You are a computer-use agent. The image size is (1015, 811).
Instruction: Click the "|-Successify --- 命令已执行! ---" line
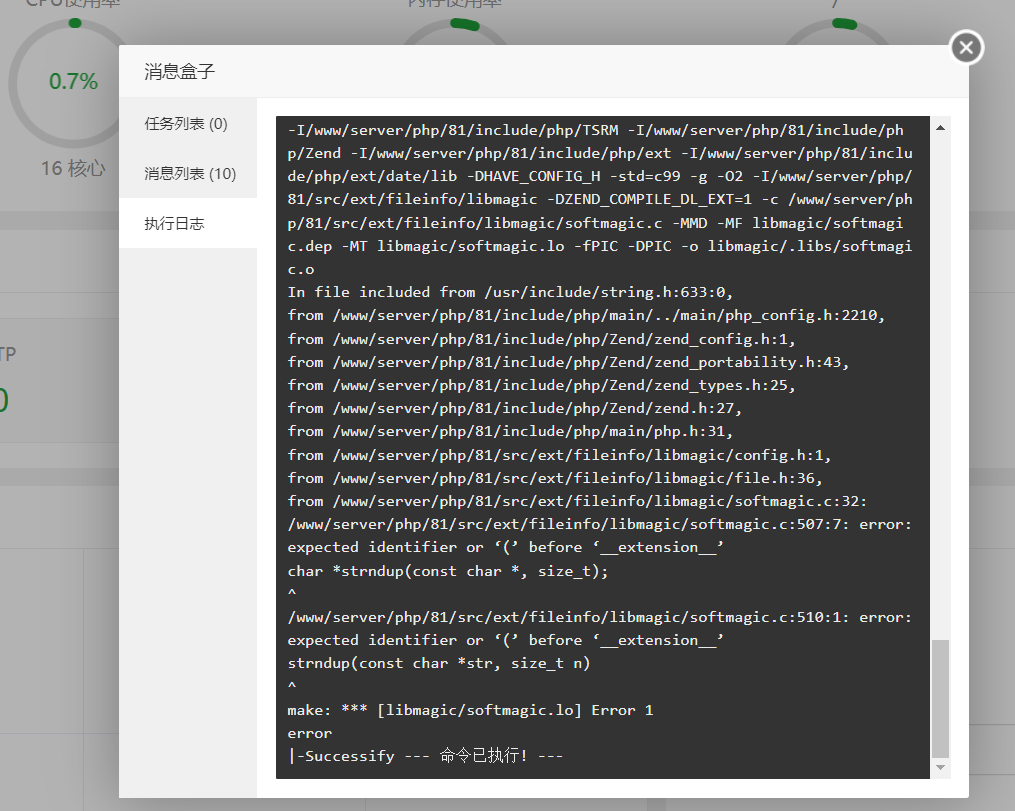point(425,756)
